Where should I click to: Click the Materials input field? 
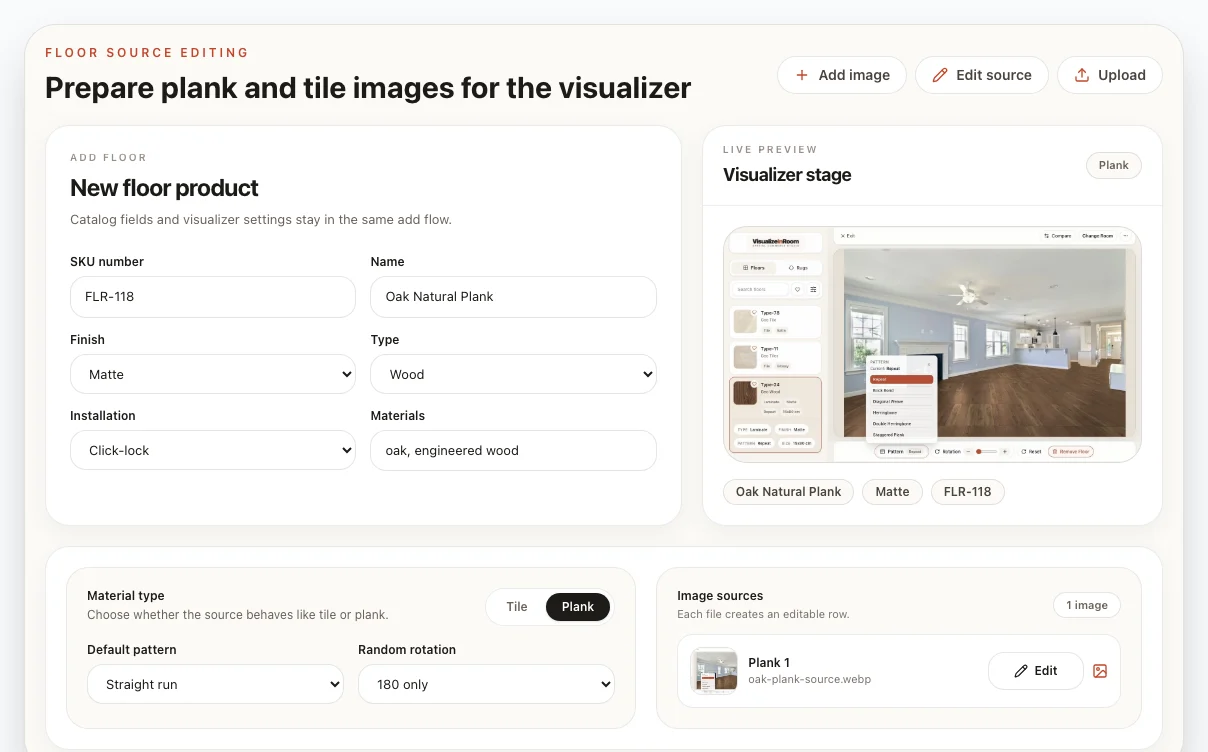(x=514, y=451)
